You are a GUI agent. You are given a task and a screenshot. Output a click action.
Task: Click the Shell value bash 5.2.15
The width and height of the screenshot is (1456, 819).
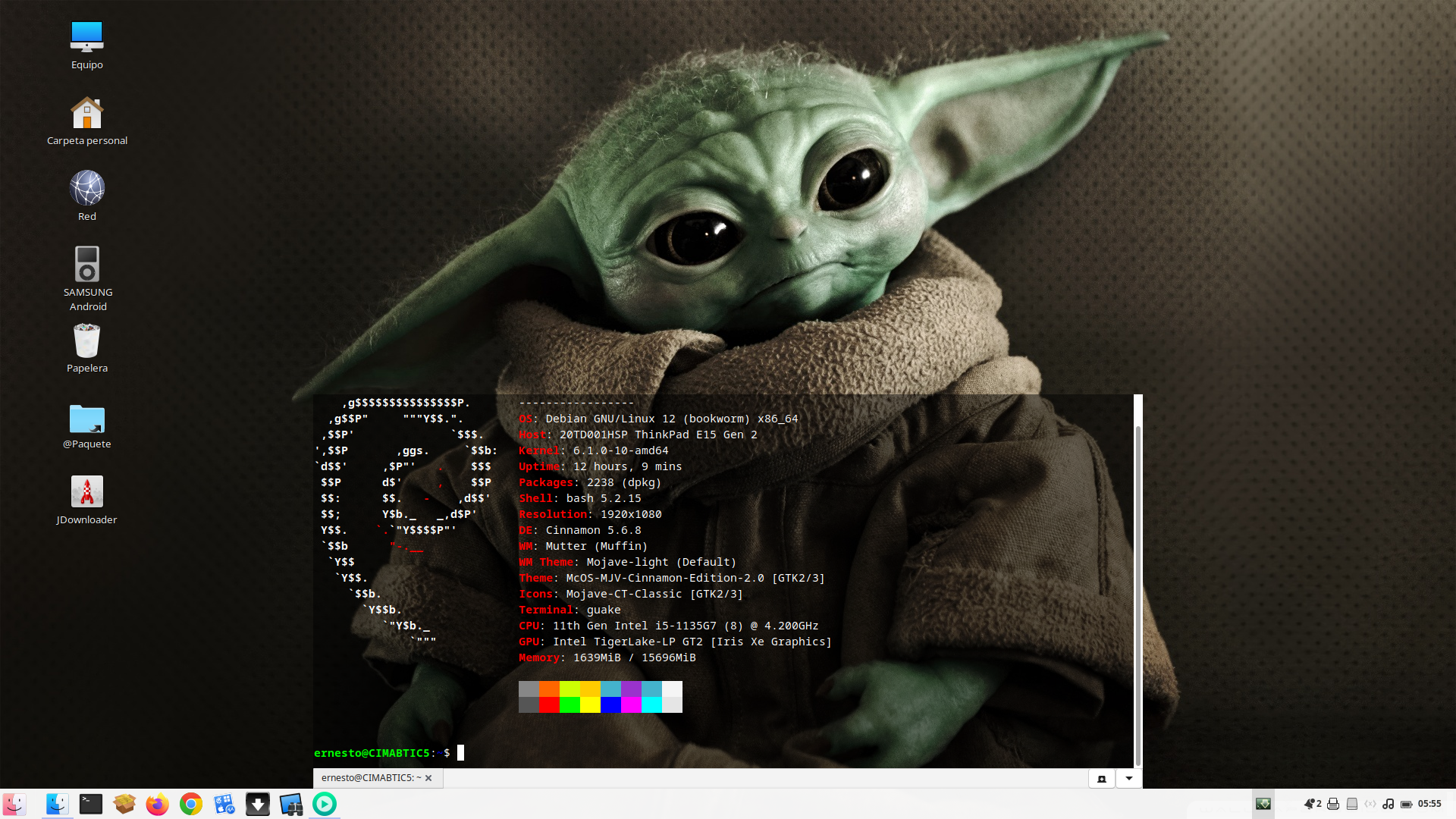point(604,498)
